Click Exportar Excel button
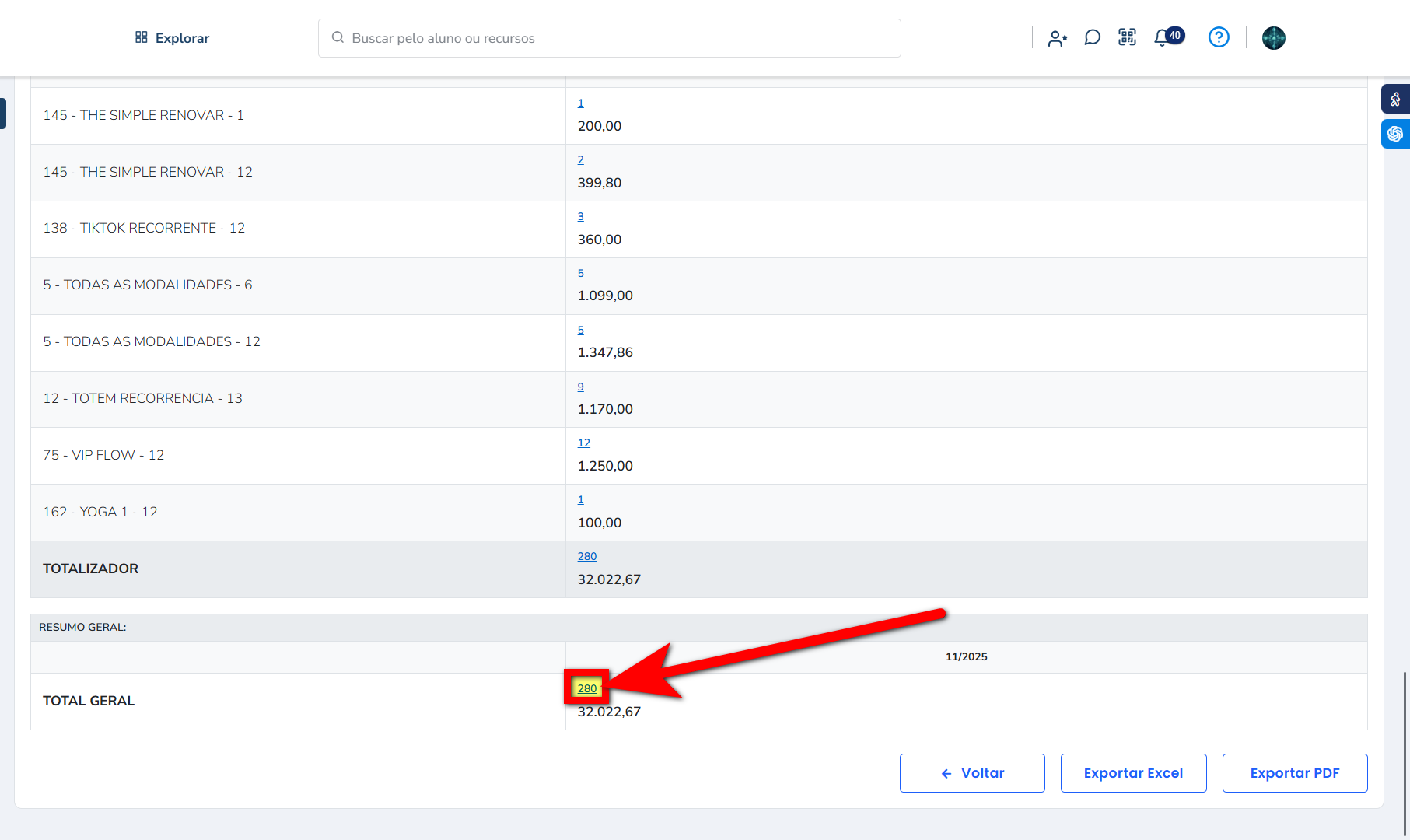Image resolution: width=1410 pixels, height=840 pixels. tap(1133, 773)
